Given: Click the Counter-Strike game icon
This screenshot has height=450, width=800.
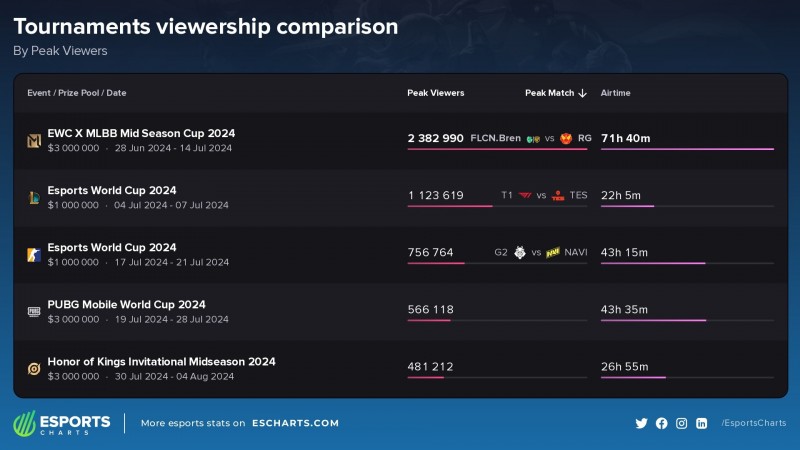Looking at the screenshot, I should tap(33, 255).
